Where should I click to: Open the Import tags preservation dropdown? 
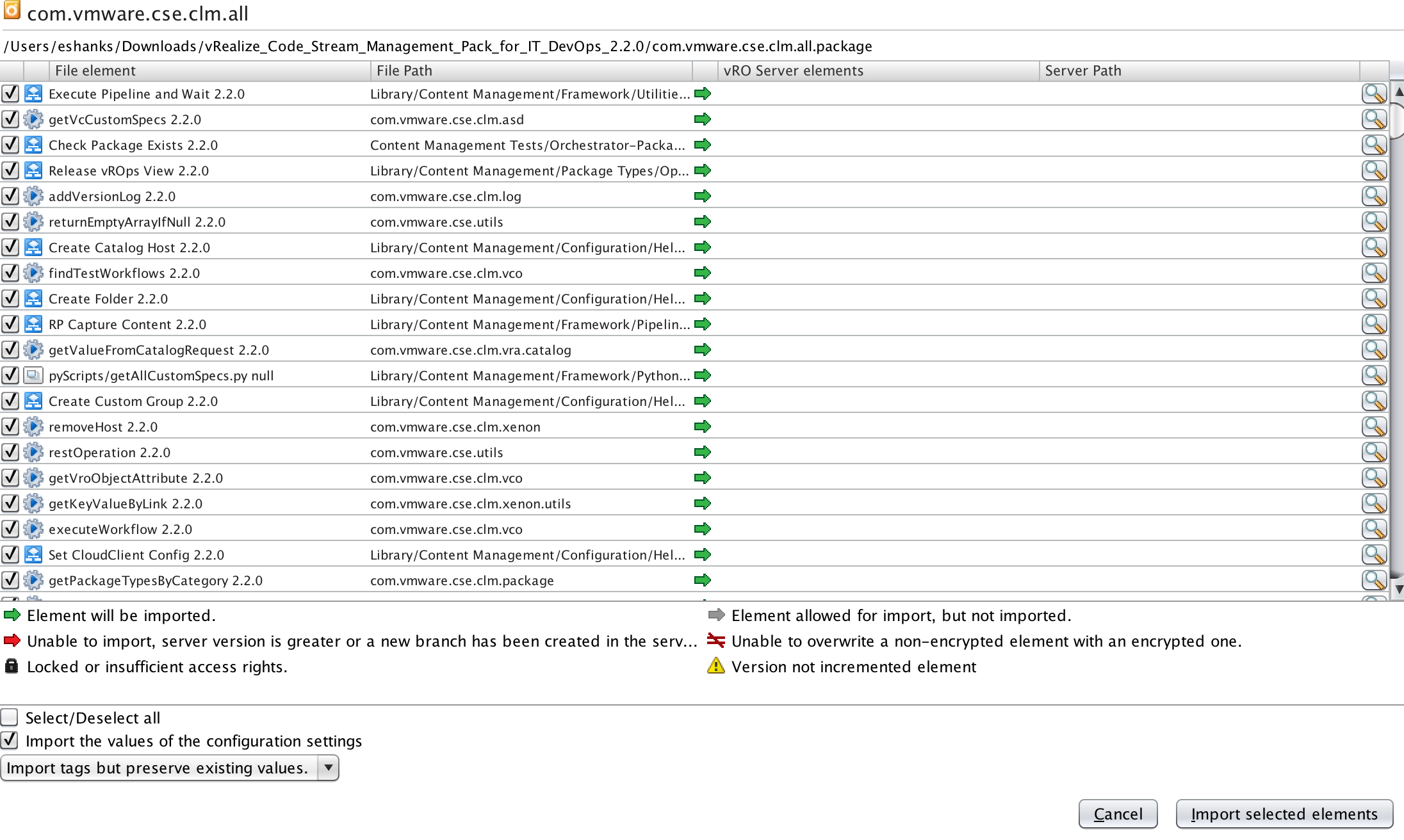point(159,768)
